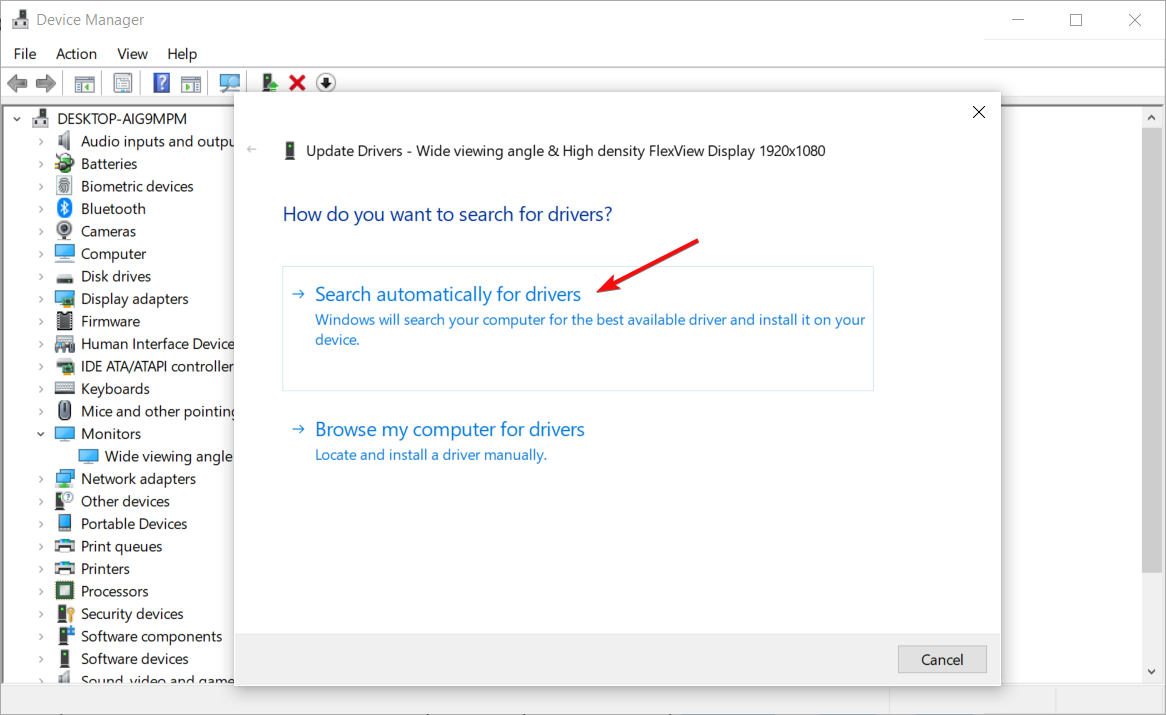The height and width of the screenshot is (715, 1166).
Task: Click the Security devices key icon
Action: pos(65,614)
